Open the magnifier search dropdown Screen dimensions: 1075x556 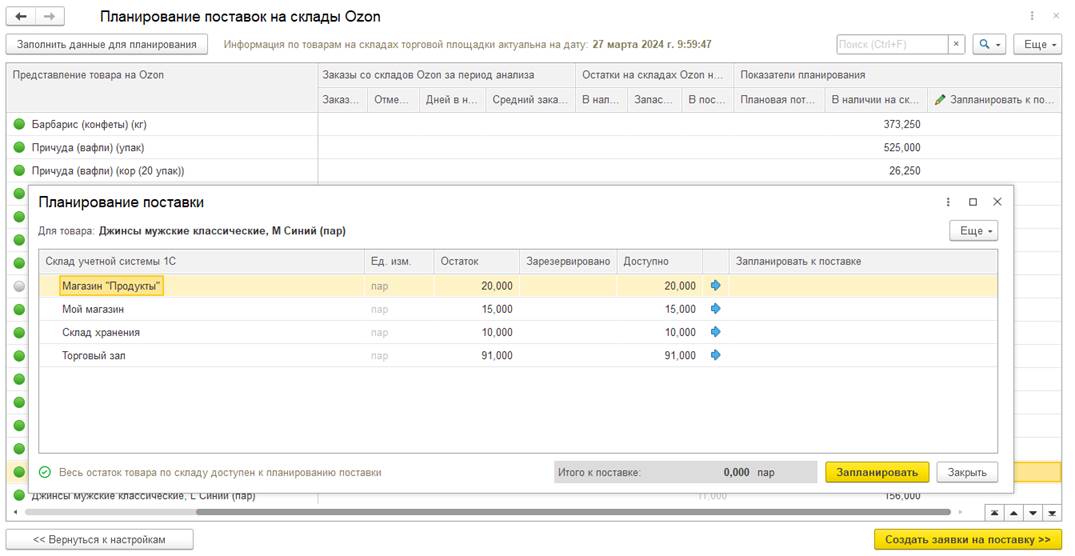click(x=989, y=44)
